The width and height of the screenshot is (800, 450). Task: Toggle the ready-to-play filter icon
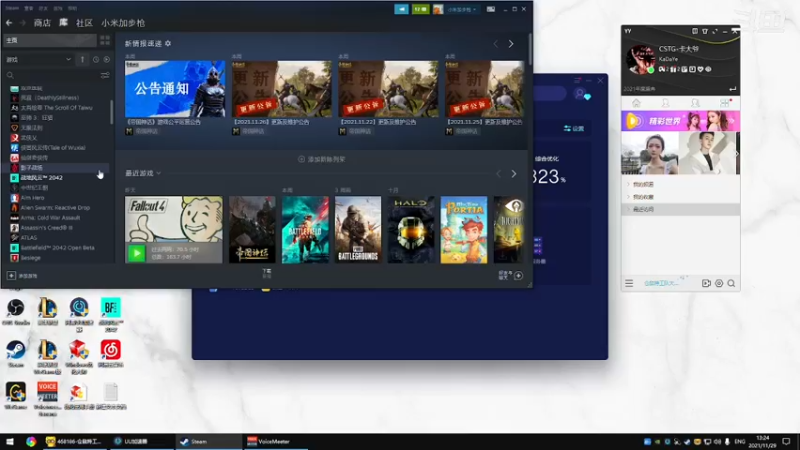click(107, 60)
